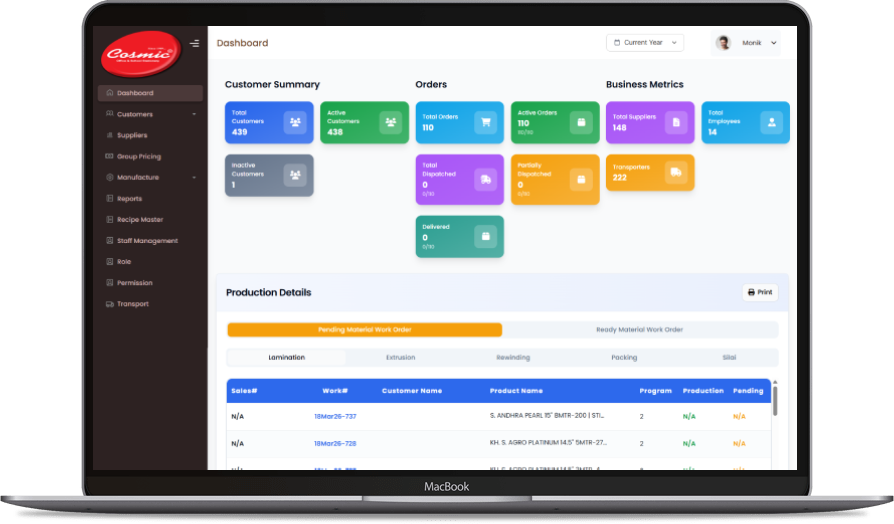
Task: Click the Total Customers card icon
Action: pos(295,123)
